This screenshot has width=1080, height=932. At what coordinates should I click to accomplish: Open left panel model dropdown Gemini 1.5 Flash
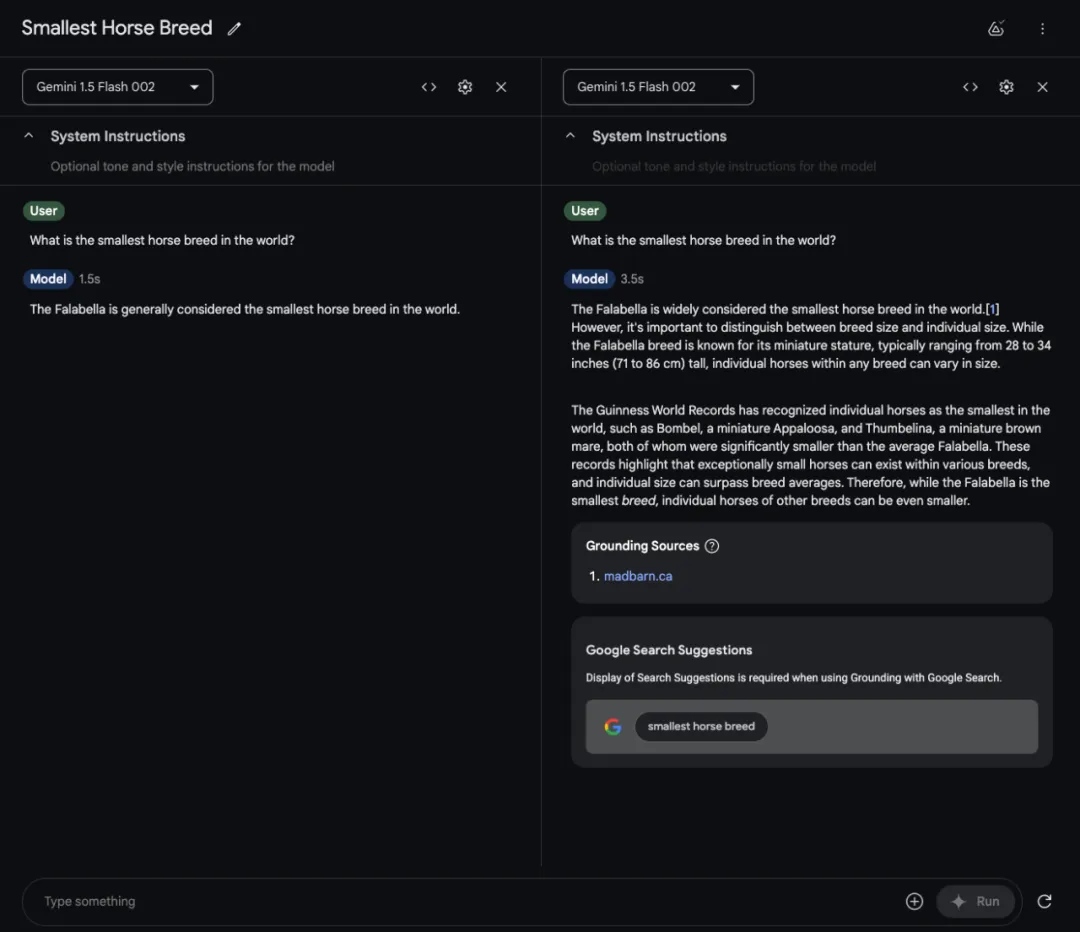[x=118, y=87]
